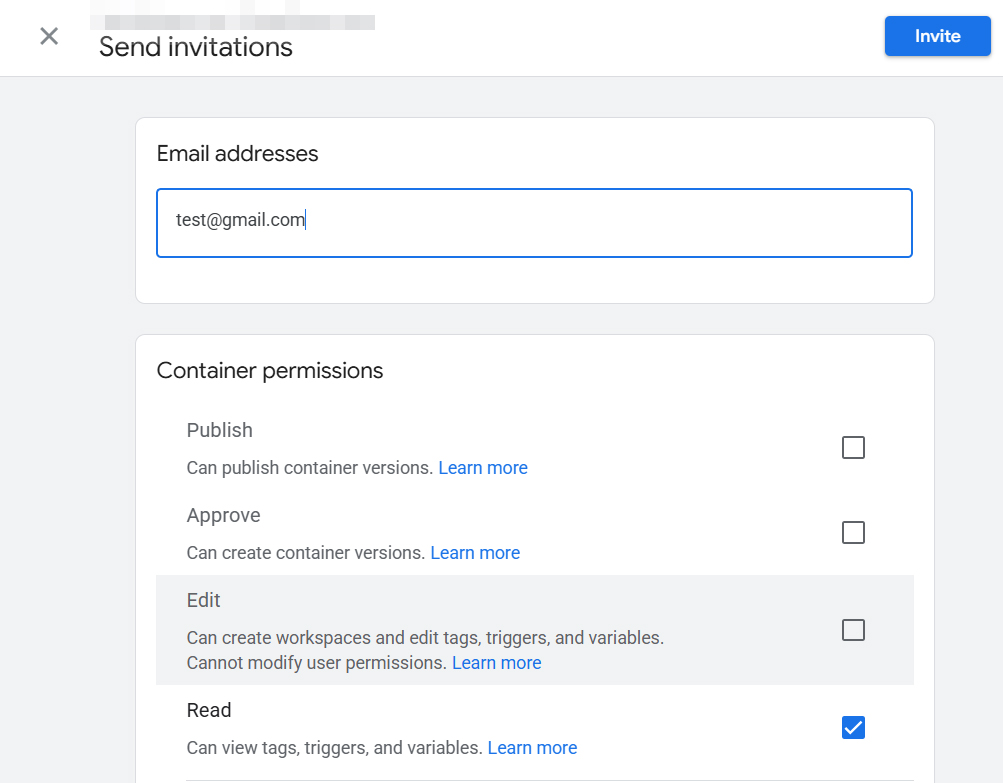Image resolution: width=1003 pixels, height=783 pixels.
Task: Disable the Read permission checkbox
Action: (x=852, y=727)
